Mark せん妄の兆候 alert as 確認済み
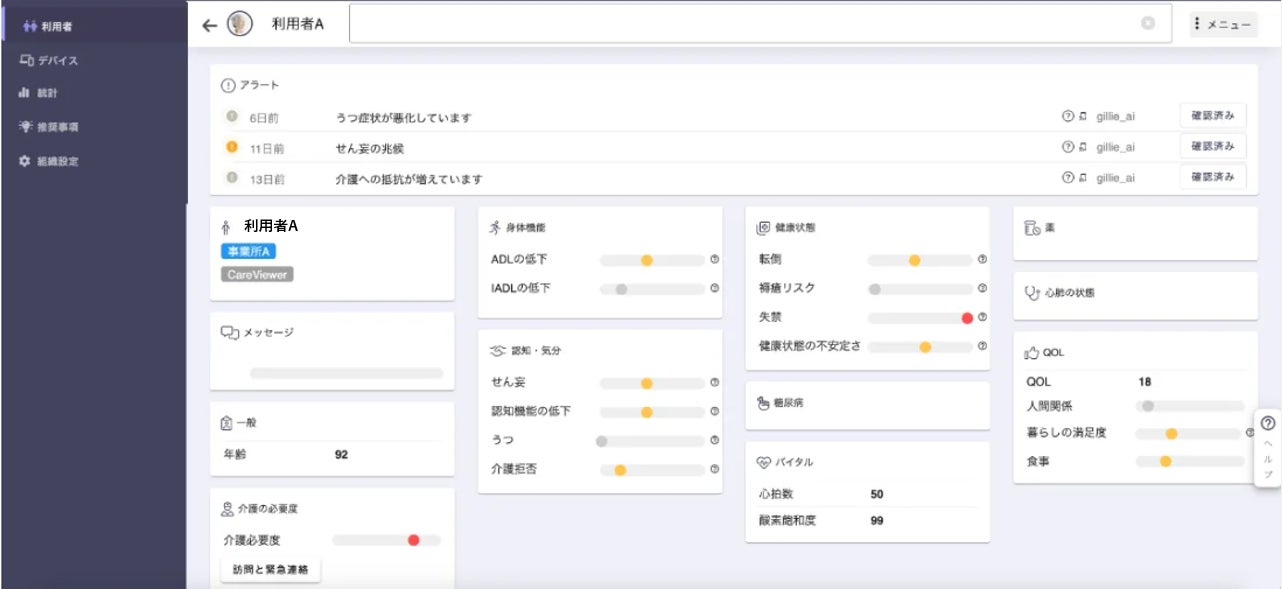Image resolution: width=1282 pixels, height=589 pixels. coord(1213,147)
